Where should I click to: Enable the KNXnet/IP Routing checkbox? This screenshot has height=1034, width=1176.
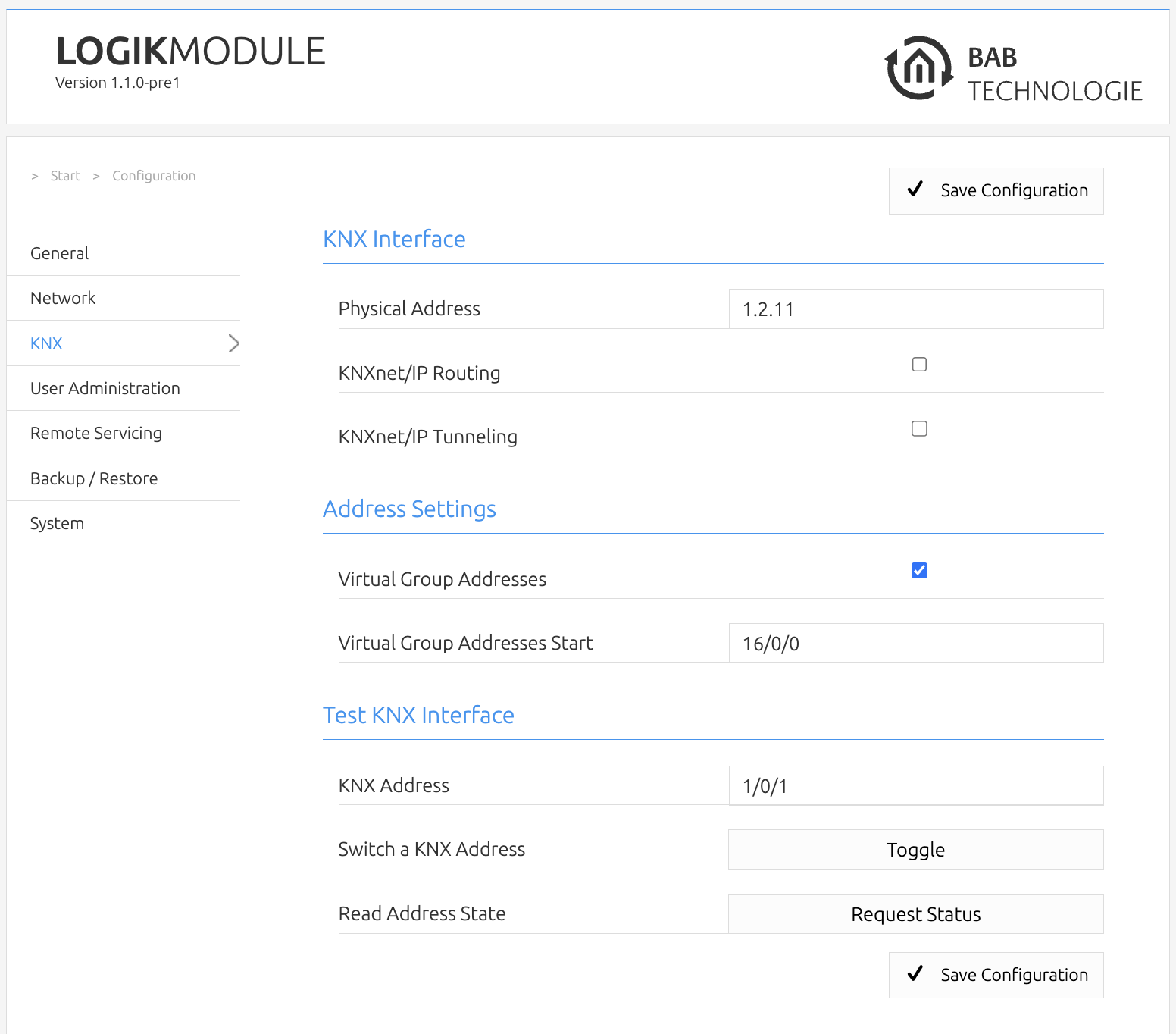[919, 365]
